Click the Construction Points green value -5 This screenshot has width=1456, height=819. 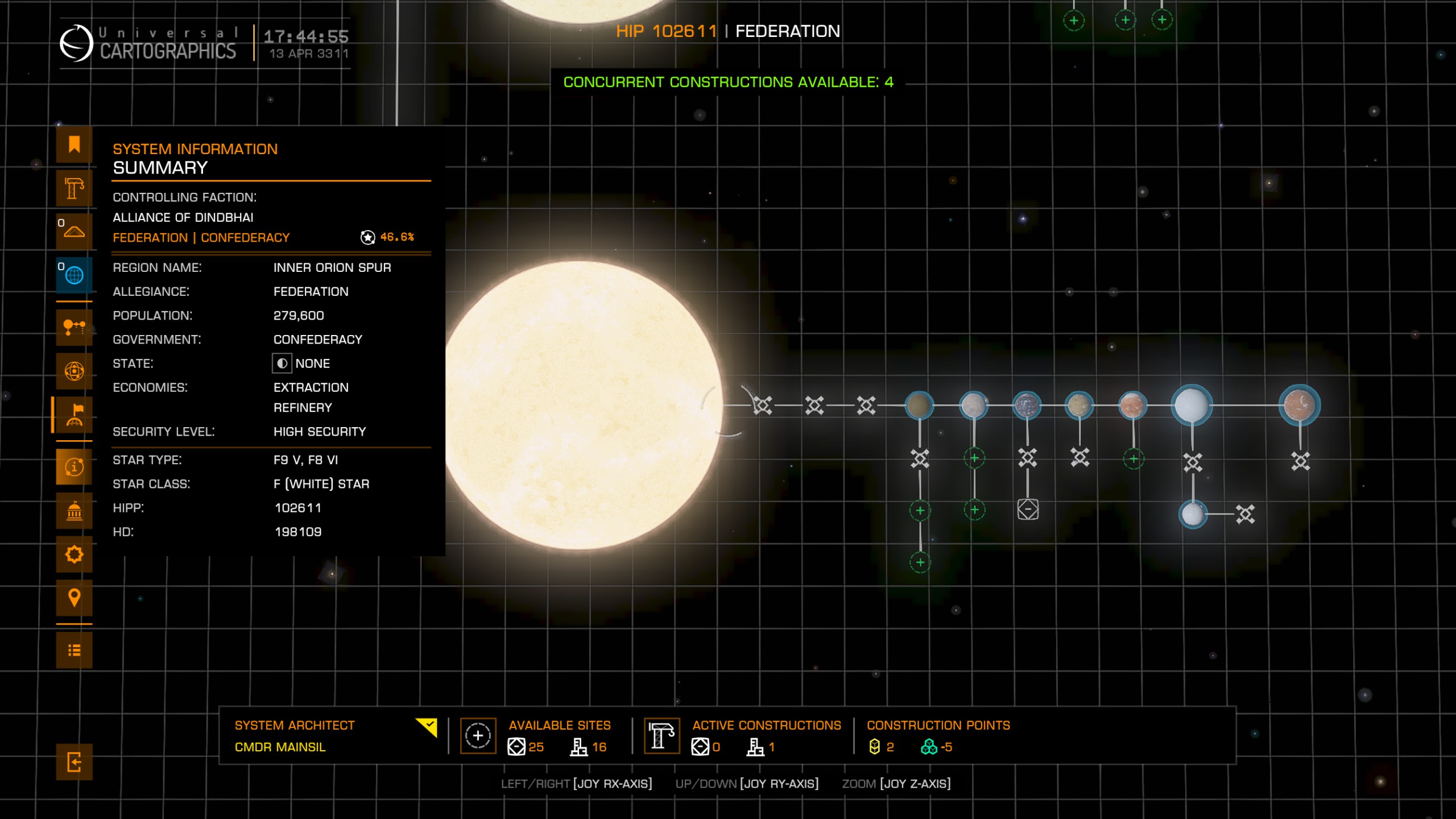click(x=946, y=747)
